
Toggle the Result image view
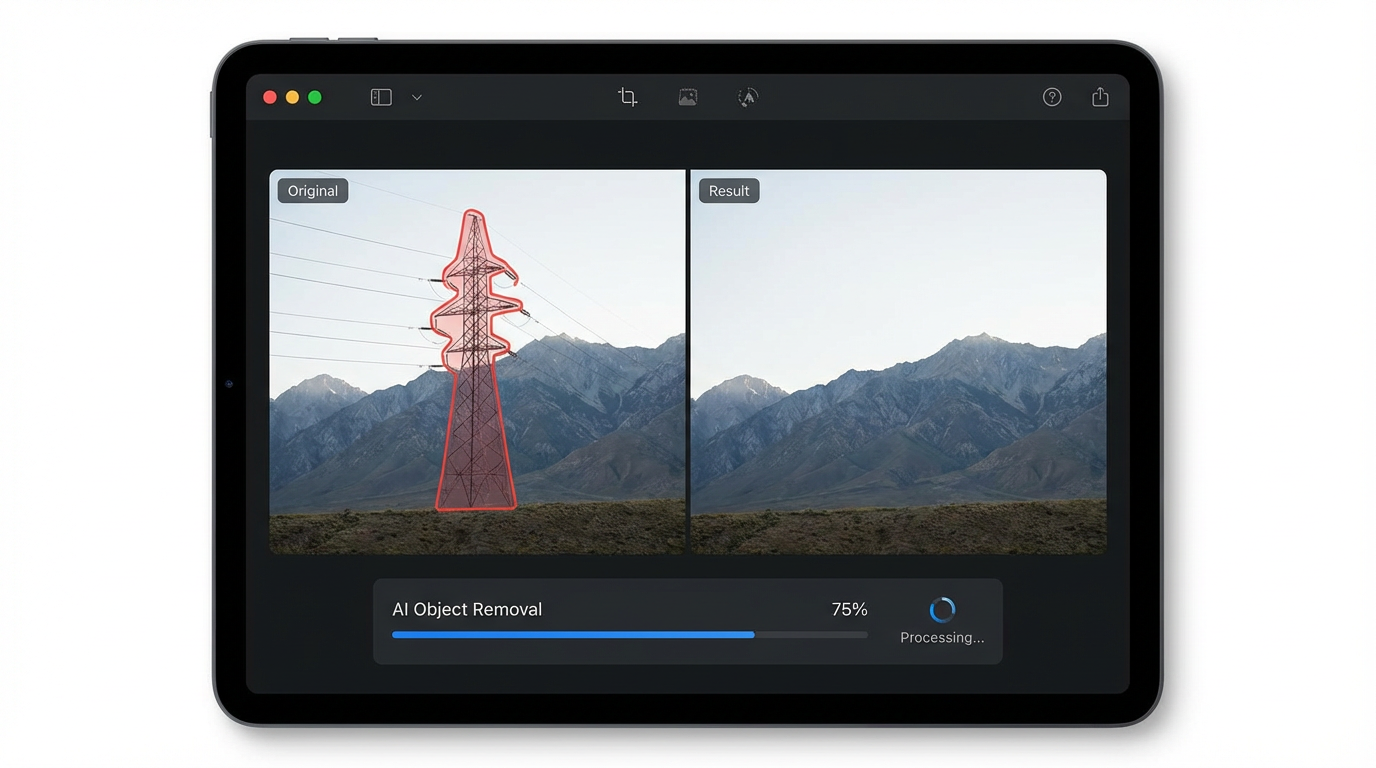pos(728,190)
